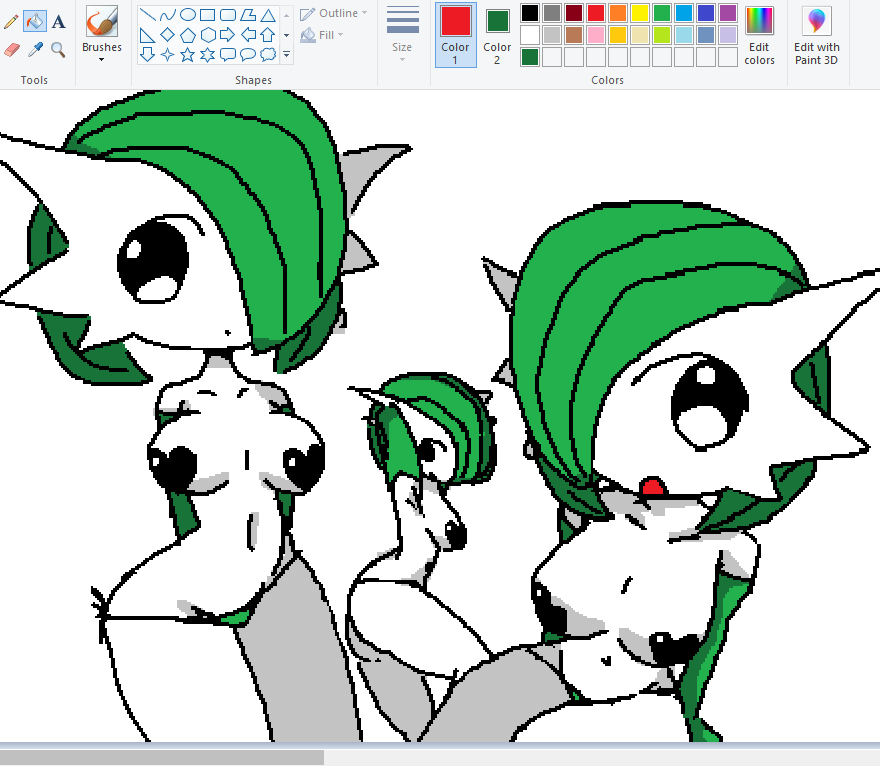Viewport: 880px width, 766px height.
Task: Choose the Pentagon shape
Action: (x=187, y=35)
